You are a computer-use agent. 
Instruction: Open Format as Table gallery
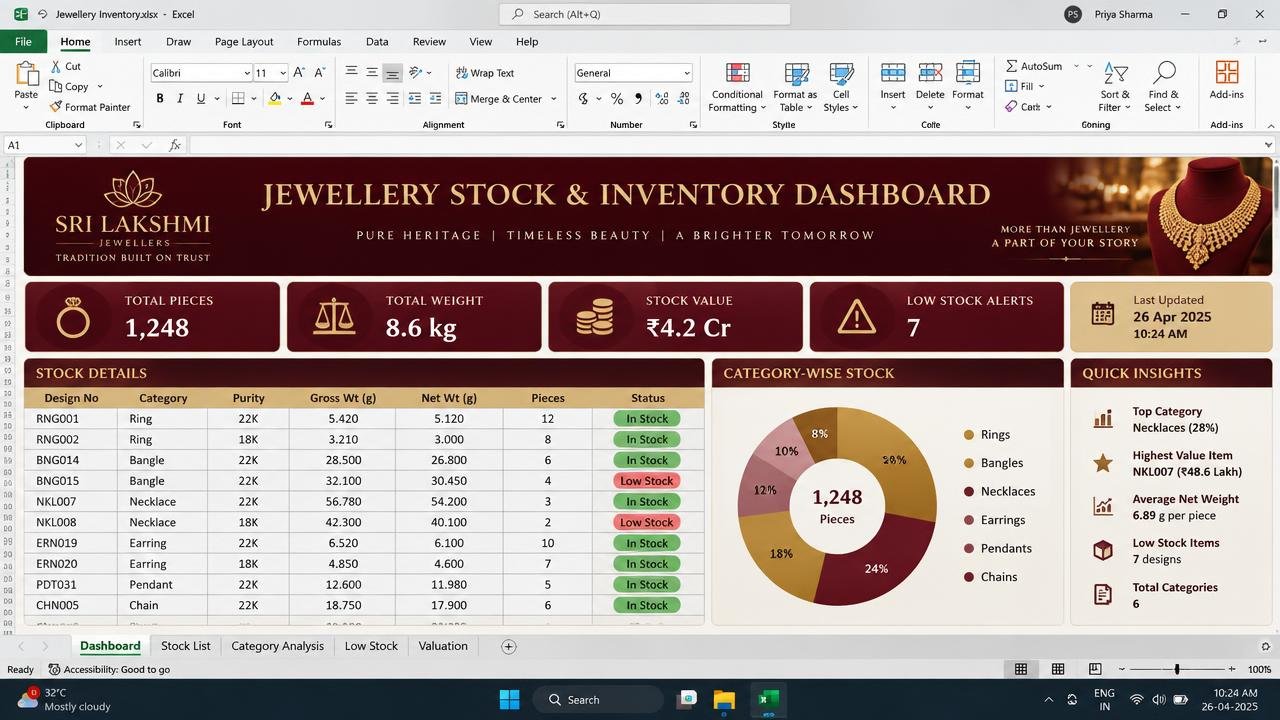[x=795, y=88]
